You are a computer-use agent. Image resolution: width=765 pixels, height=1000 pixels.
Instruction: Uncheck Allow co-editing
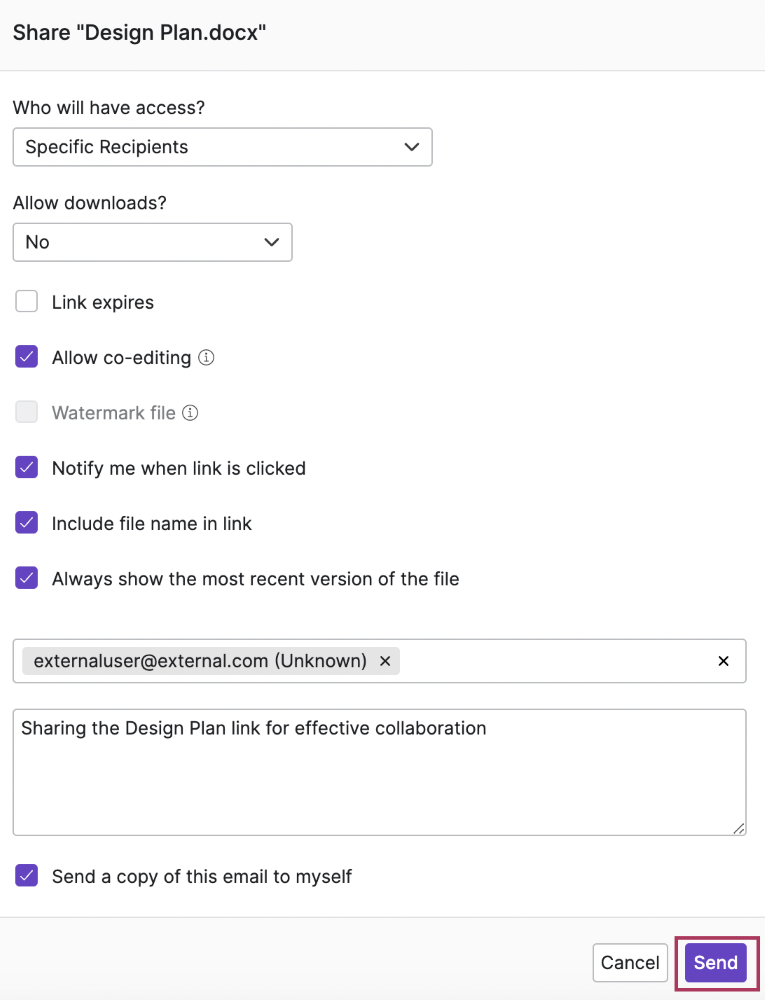click(x=27, y=357)
